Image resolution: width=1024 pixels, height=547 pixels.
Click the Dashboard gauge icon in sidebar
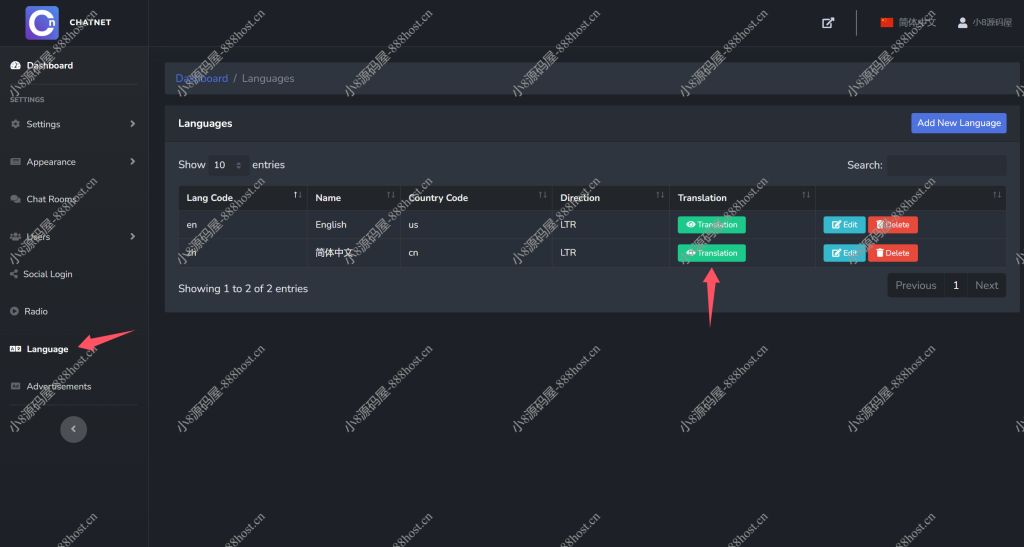[x=15, y=65]
